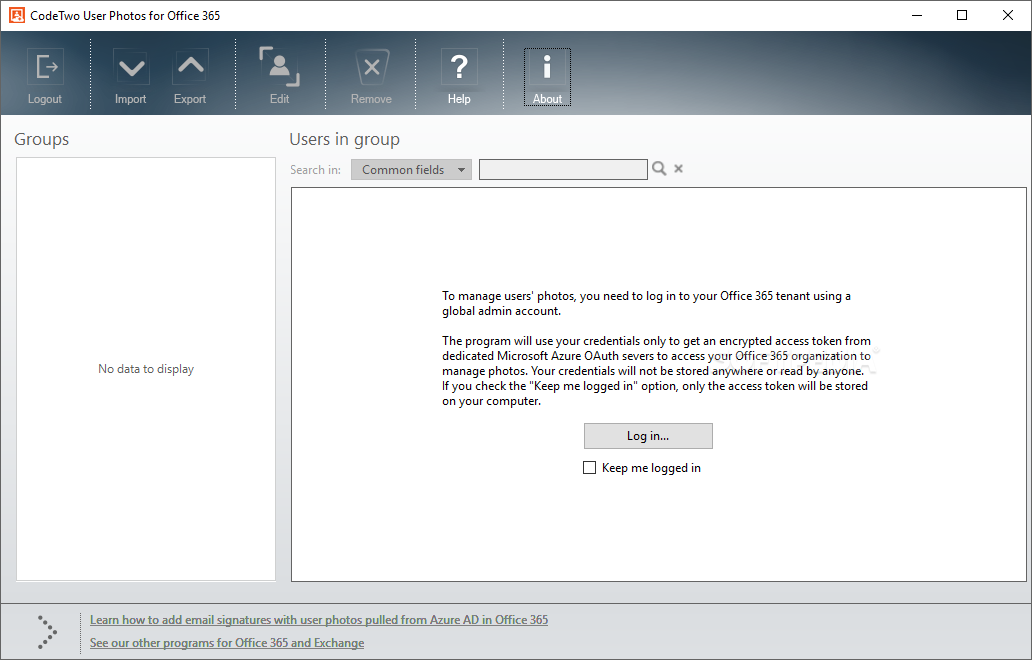Close the CodeTwo User Photos window
This screenshot has width=1032, height=660.
pos(1008,15)
